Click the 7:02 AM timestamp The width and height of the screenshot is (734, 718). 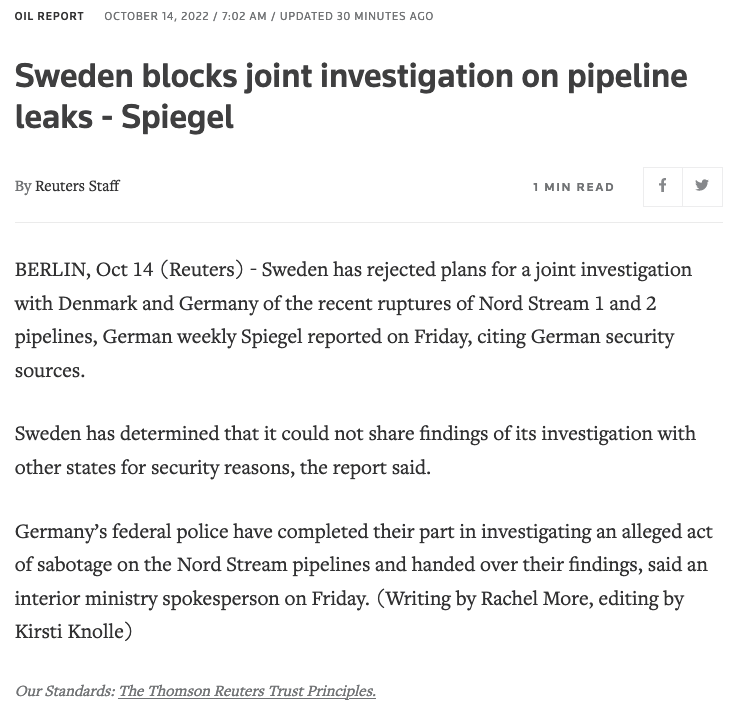point(244,16)
